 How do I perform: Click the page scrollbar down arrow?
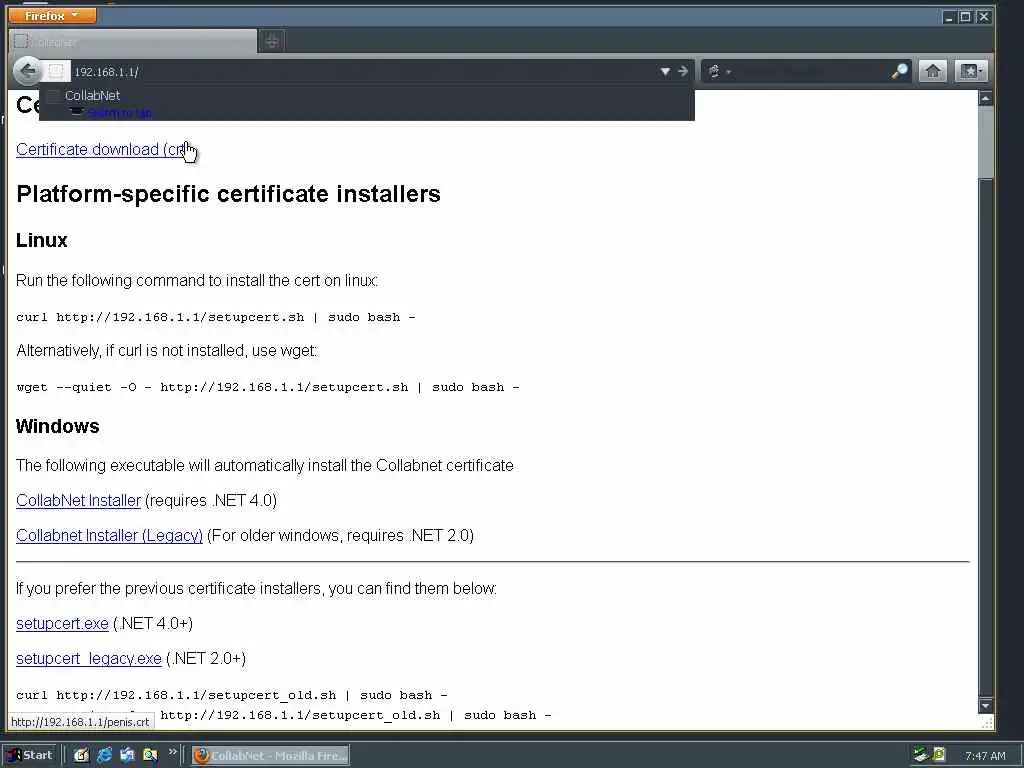pos(985,706)
